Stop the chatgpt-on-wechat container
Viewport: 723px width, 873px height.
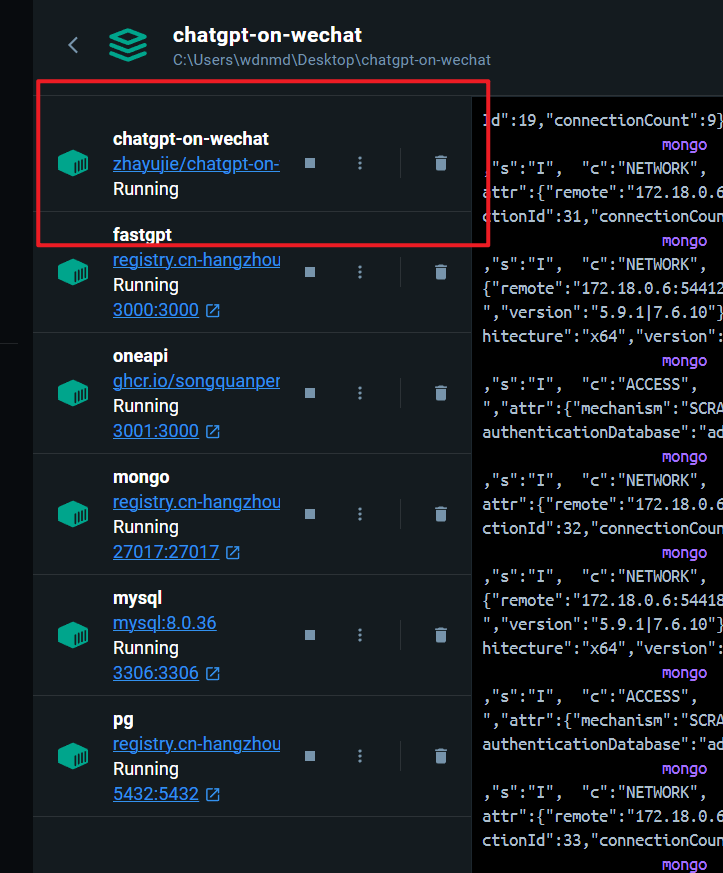click(x=310, y=163)
